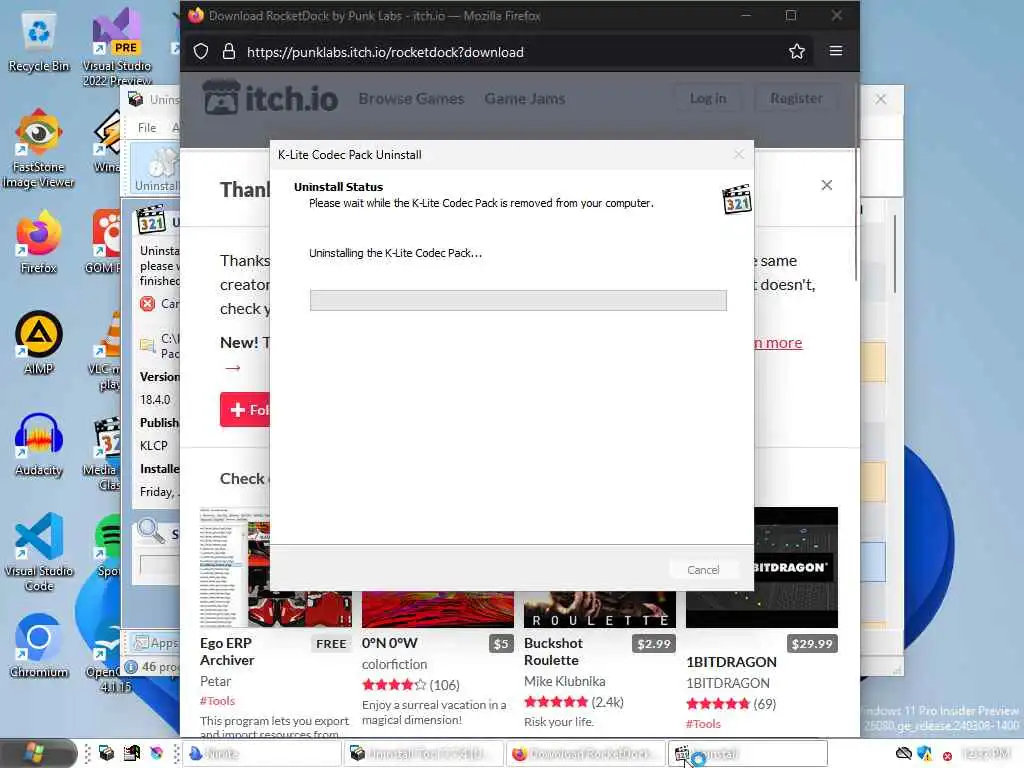The height and width of the screenshot is (768, 1024).
Task: Click Uninstall Tool search input field
Action: tap(159, 566)
